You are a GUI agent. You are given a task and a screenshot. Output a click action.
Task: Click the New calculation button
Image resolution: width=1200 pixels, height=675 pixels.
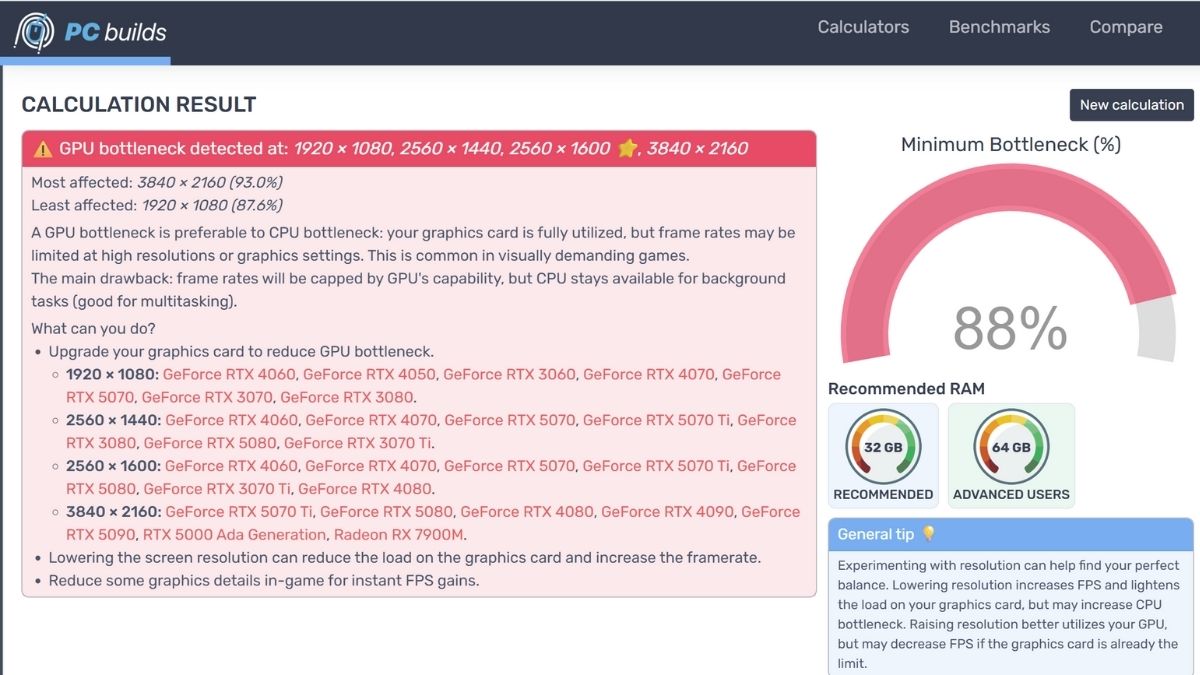[1131, 105]
